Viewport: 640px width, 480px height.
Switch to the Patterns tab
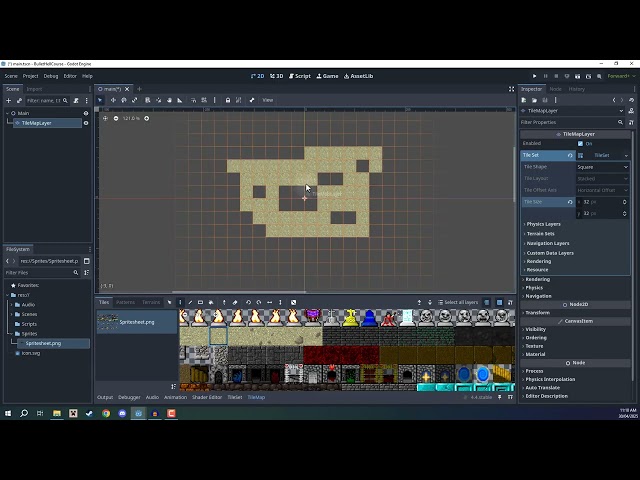pos(125,302)
